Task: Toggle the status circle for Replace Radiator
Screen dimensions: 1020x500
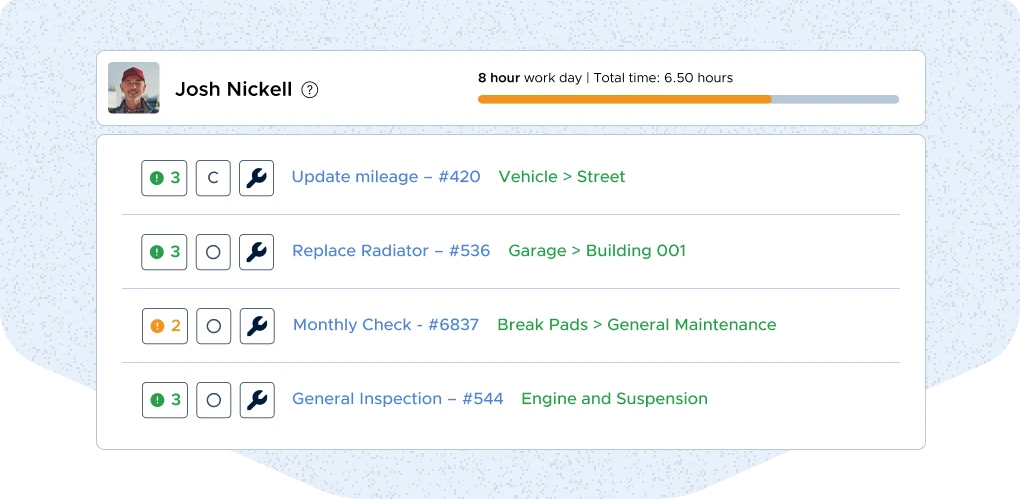Action: tap(213, 252)
